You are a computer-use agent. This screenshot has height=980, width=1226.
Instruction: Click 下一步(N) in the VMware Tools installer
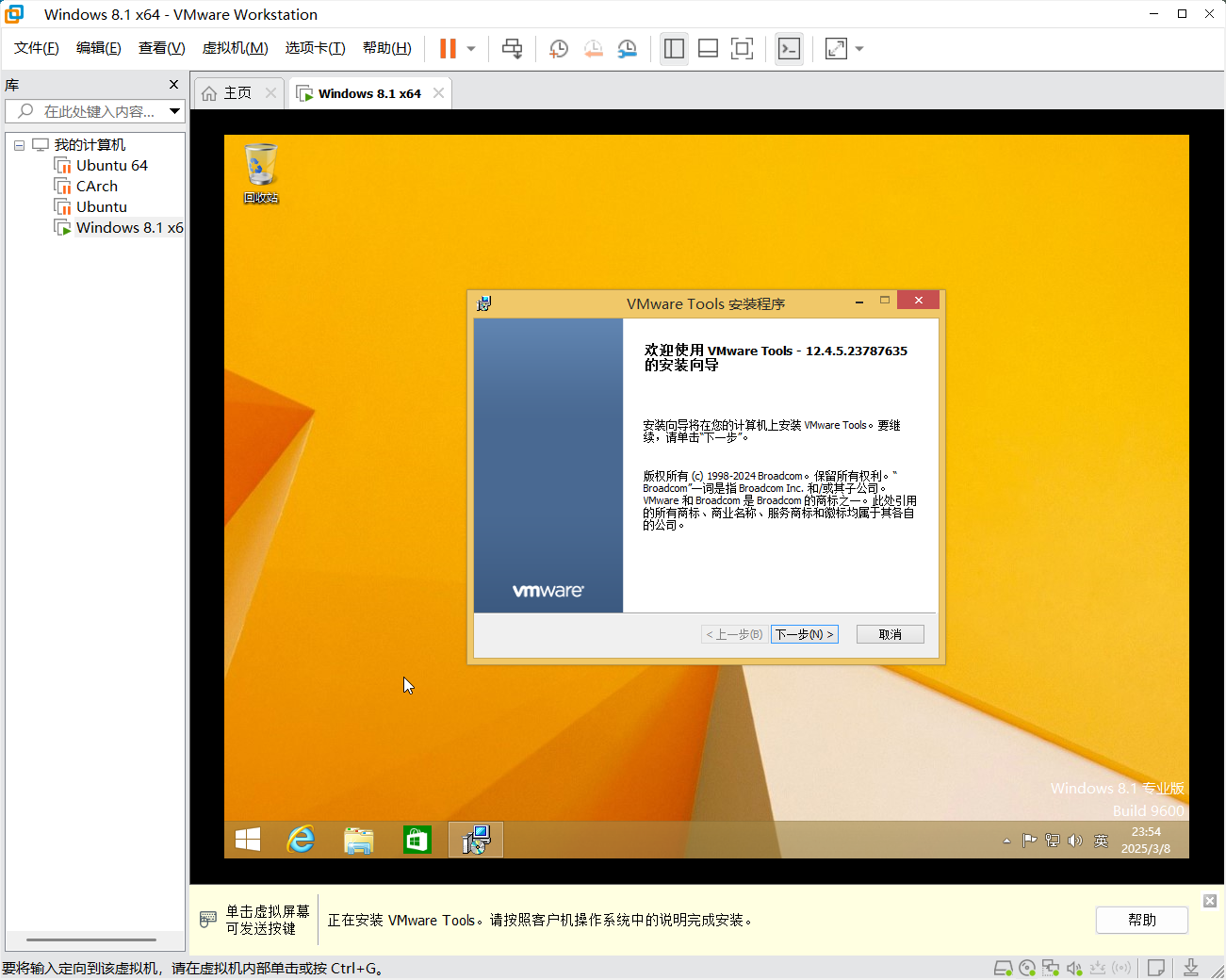[805, 634]
